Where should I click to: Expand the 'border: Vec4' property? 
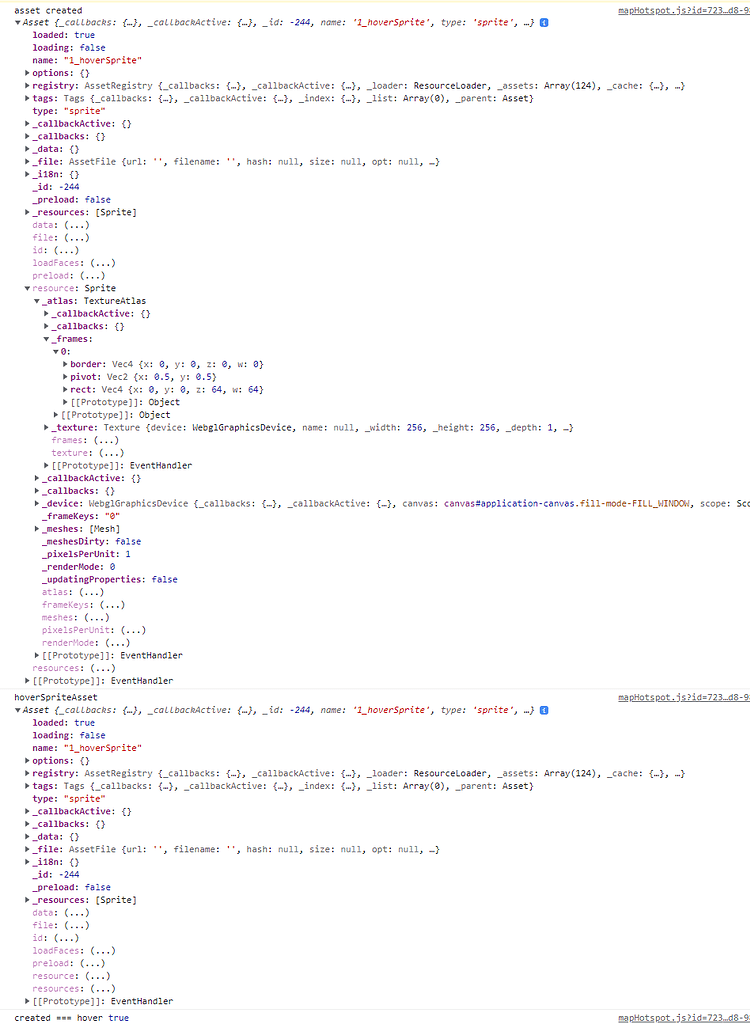65,364
